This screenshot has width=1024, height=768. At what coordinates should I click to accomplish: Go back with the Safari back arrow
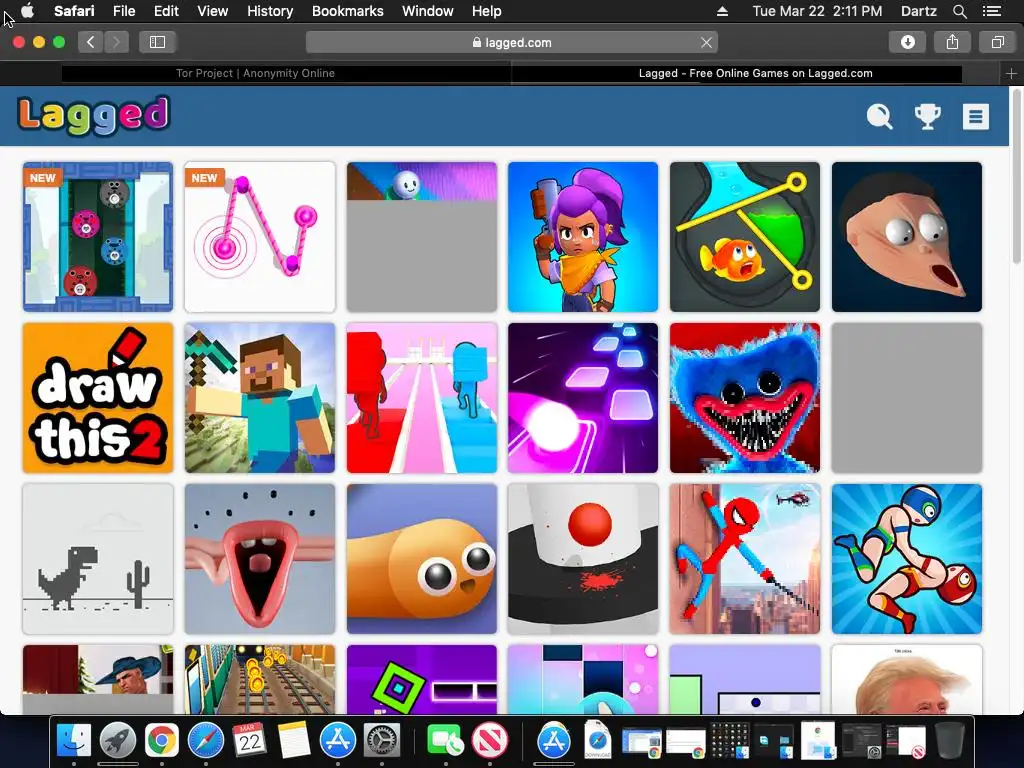tap(91, 42)
